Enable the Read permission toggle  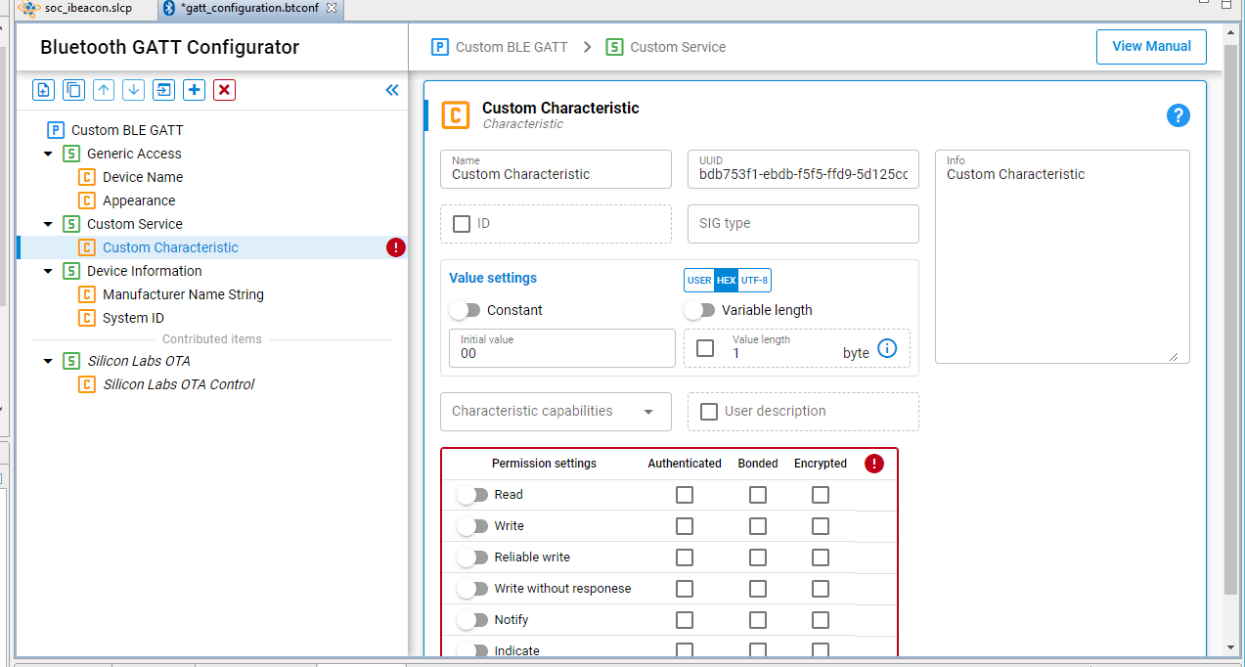pyautogui.click(x=472, y=494)
